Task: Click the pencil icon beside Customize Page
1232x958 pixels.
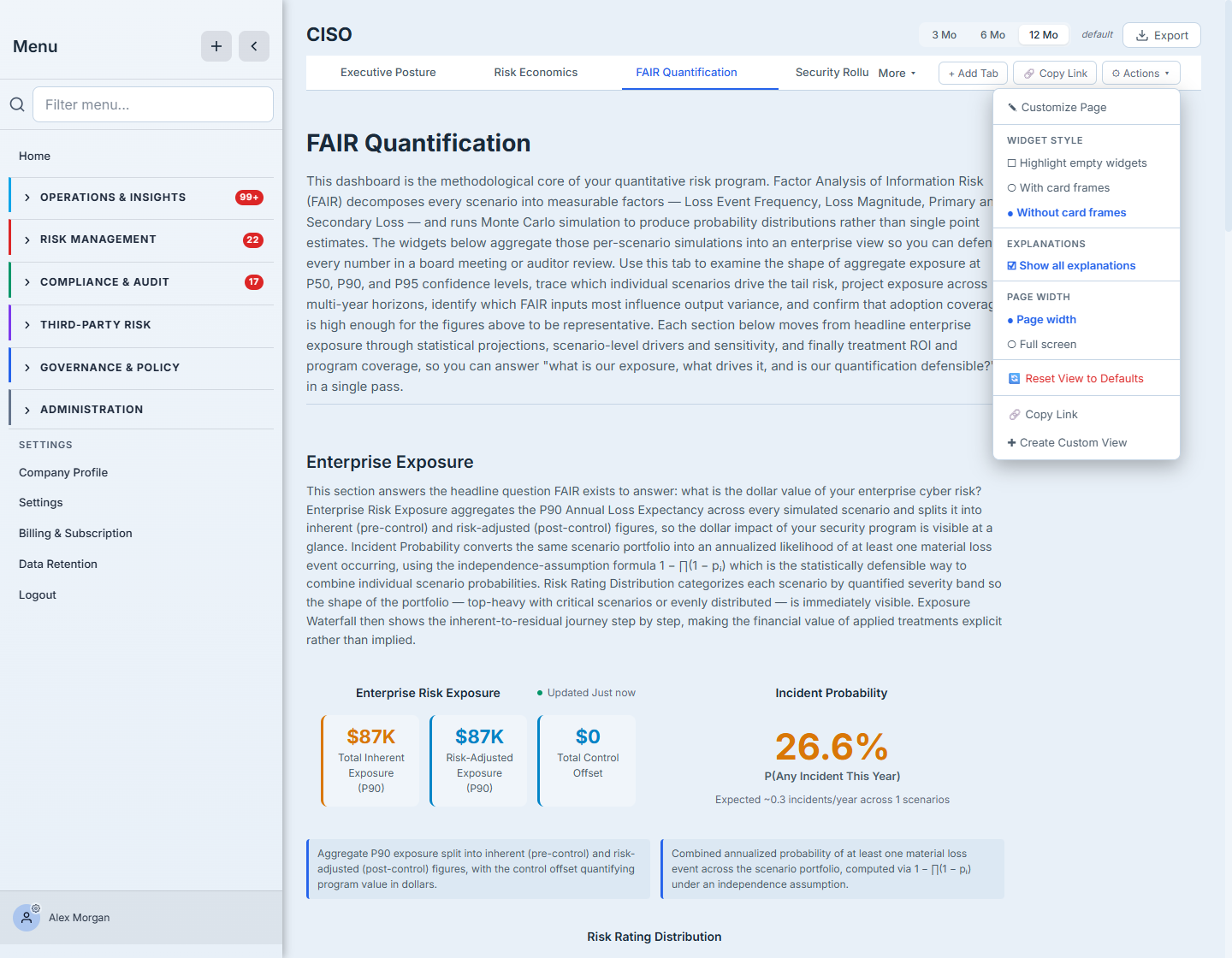Action: (x=1012, y=107)
